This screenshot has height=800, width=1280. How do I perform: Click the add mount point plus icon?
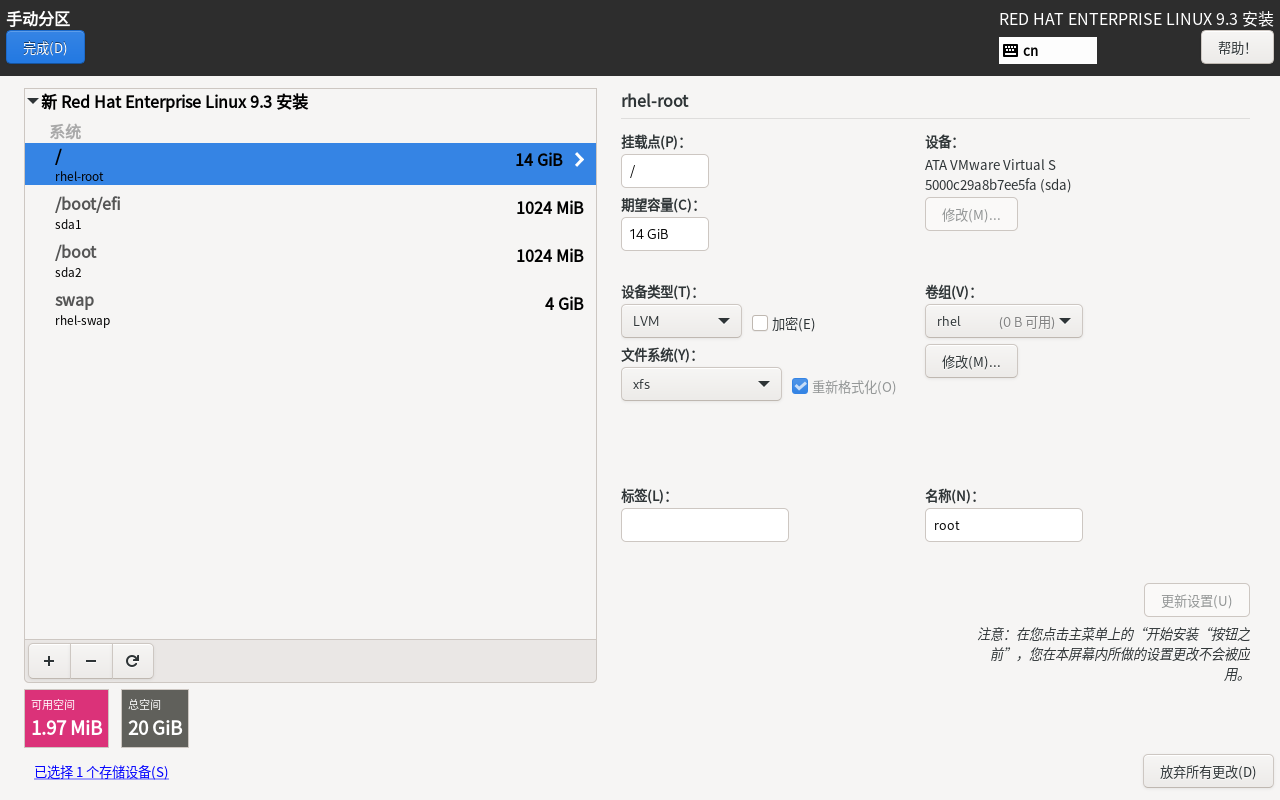(x=49, y=661)
